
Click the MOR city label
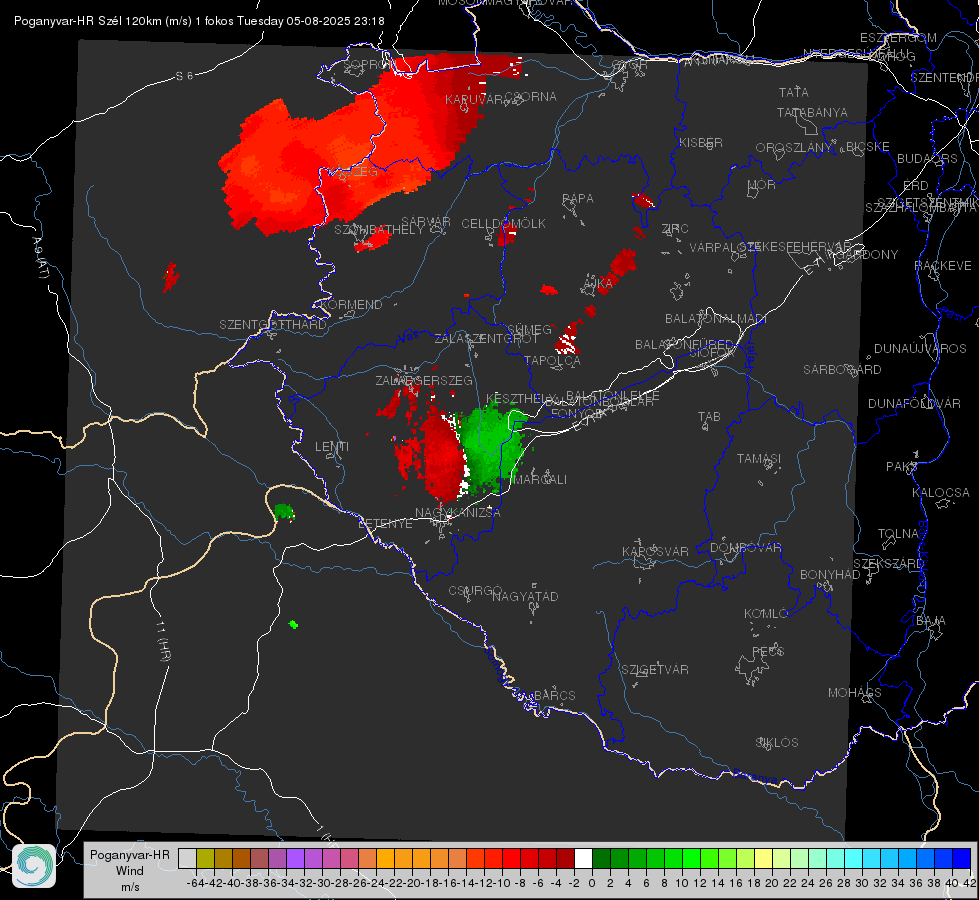[x=762, y=184]
